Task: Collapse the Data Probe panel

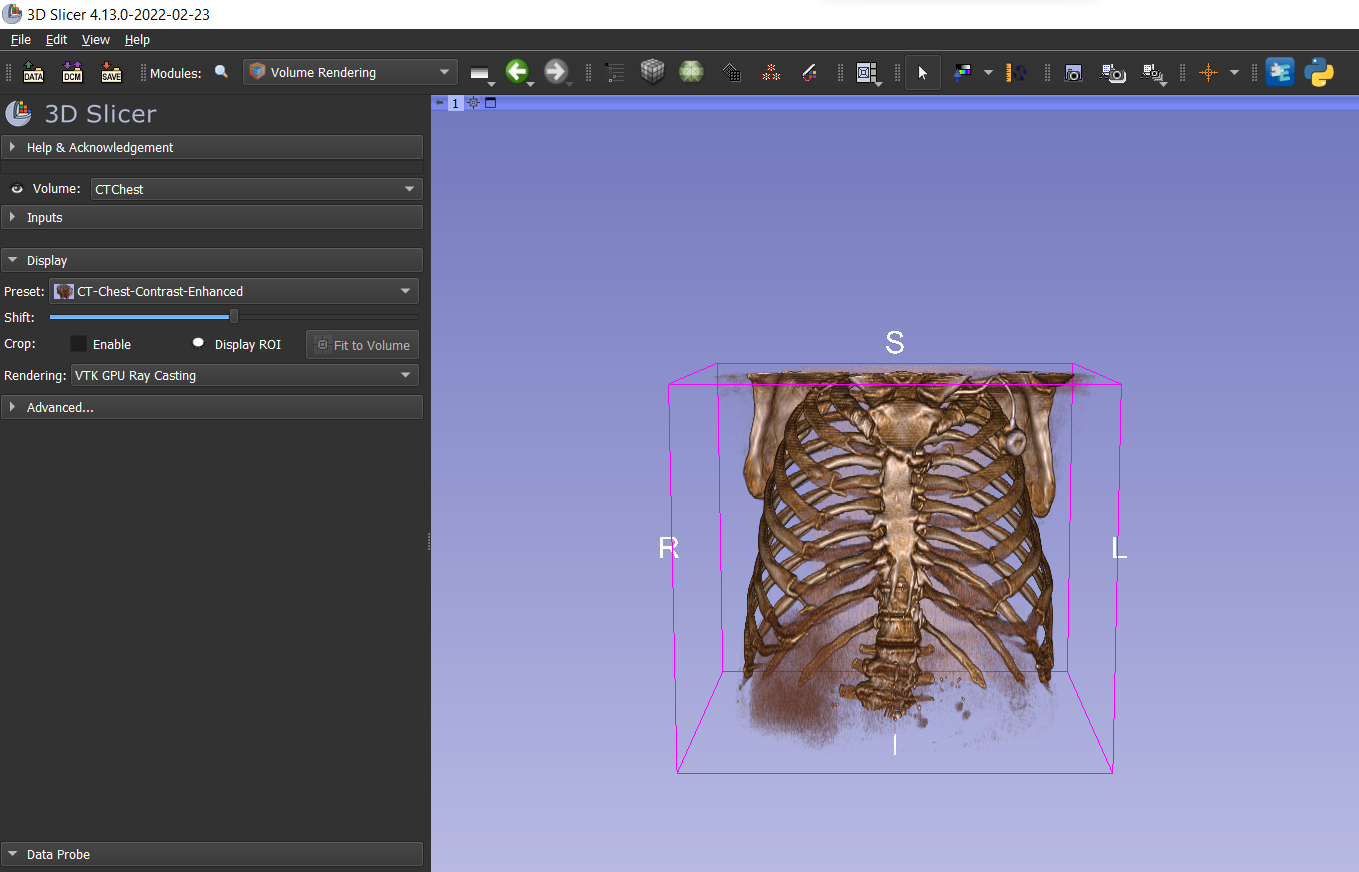Action: (x=212, y=854)
